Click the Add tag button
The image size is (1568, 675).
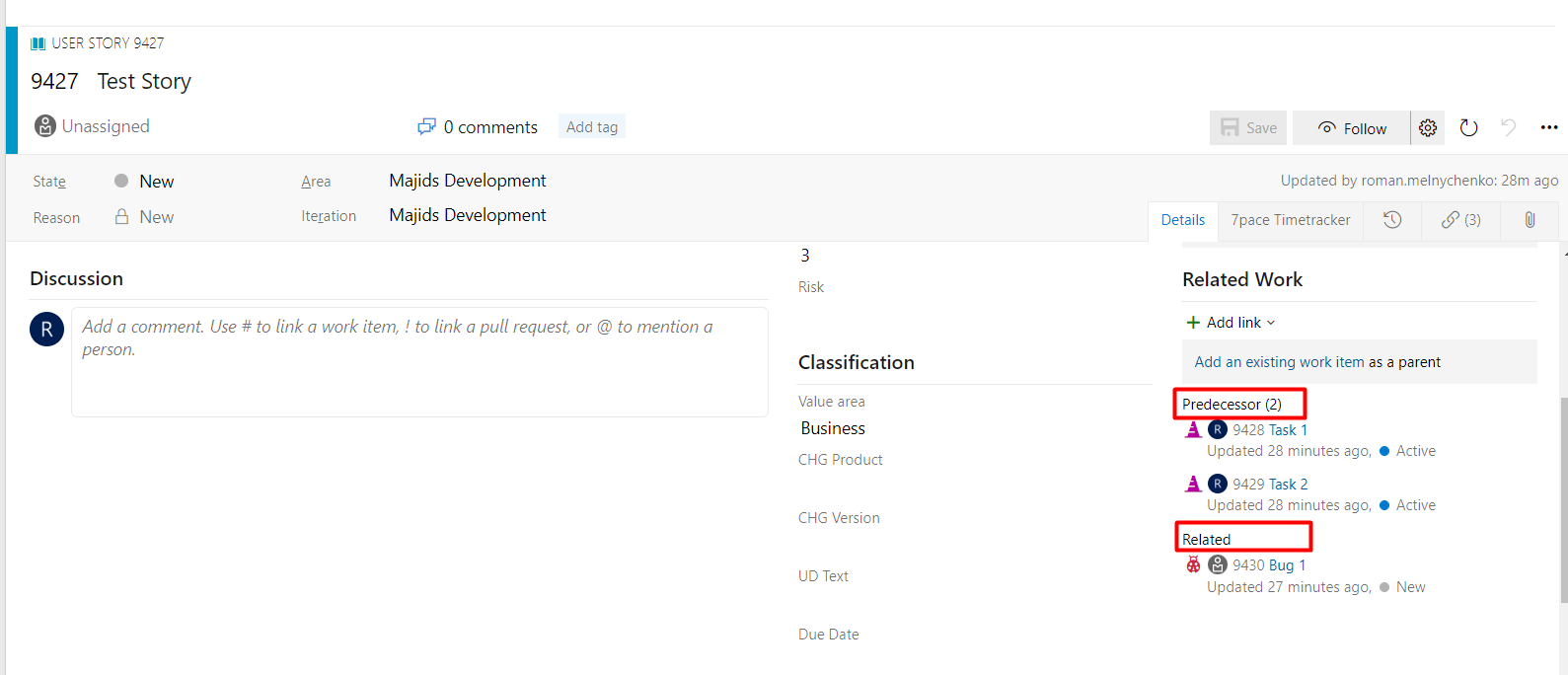(x=592, y=126)
